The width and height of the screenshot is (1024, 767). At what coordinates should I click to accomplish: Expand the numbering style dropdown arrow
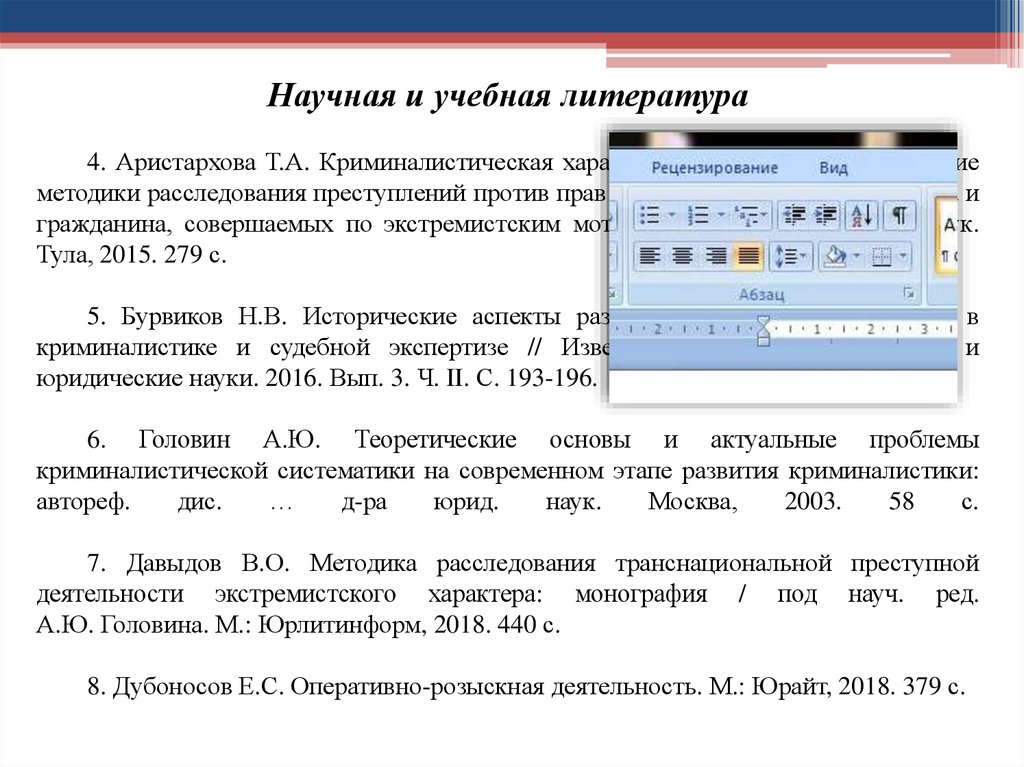[x=721, y=215]
